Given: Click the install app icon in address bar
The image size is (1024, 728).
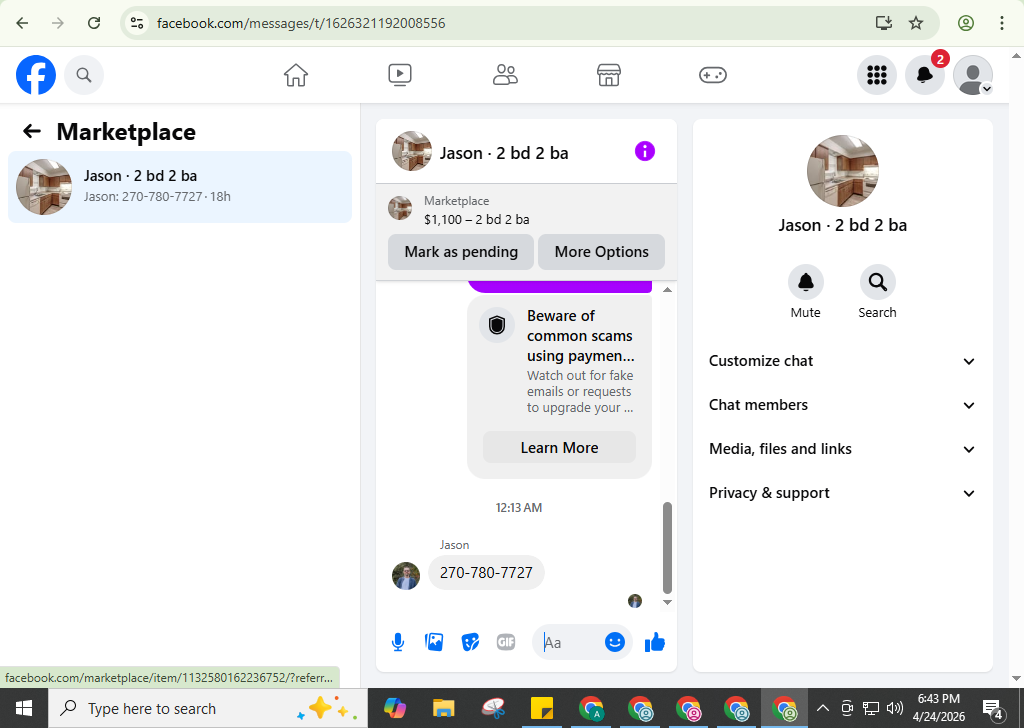Looking at the screenshot, I should coord(884,23).
